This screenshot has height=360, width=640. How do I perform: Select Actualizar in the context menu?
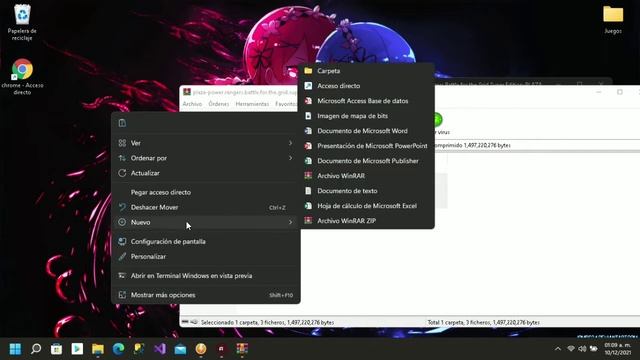tap(206, 173)
